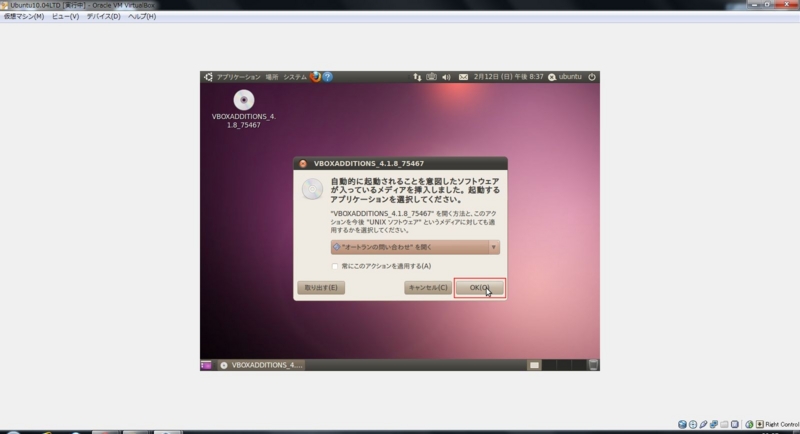Image resolution: width=800 pixels, height=434 pixels.
Task: Switch to the first highlighted workspace
Action: click(534, 365)
